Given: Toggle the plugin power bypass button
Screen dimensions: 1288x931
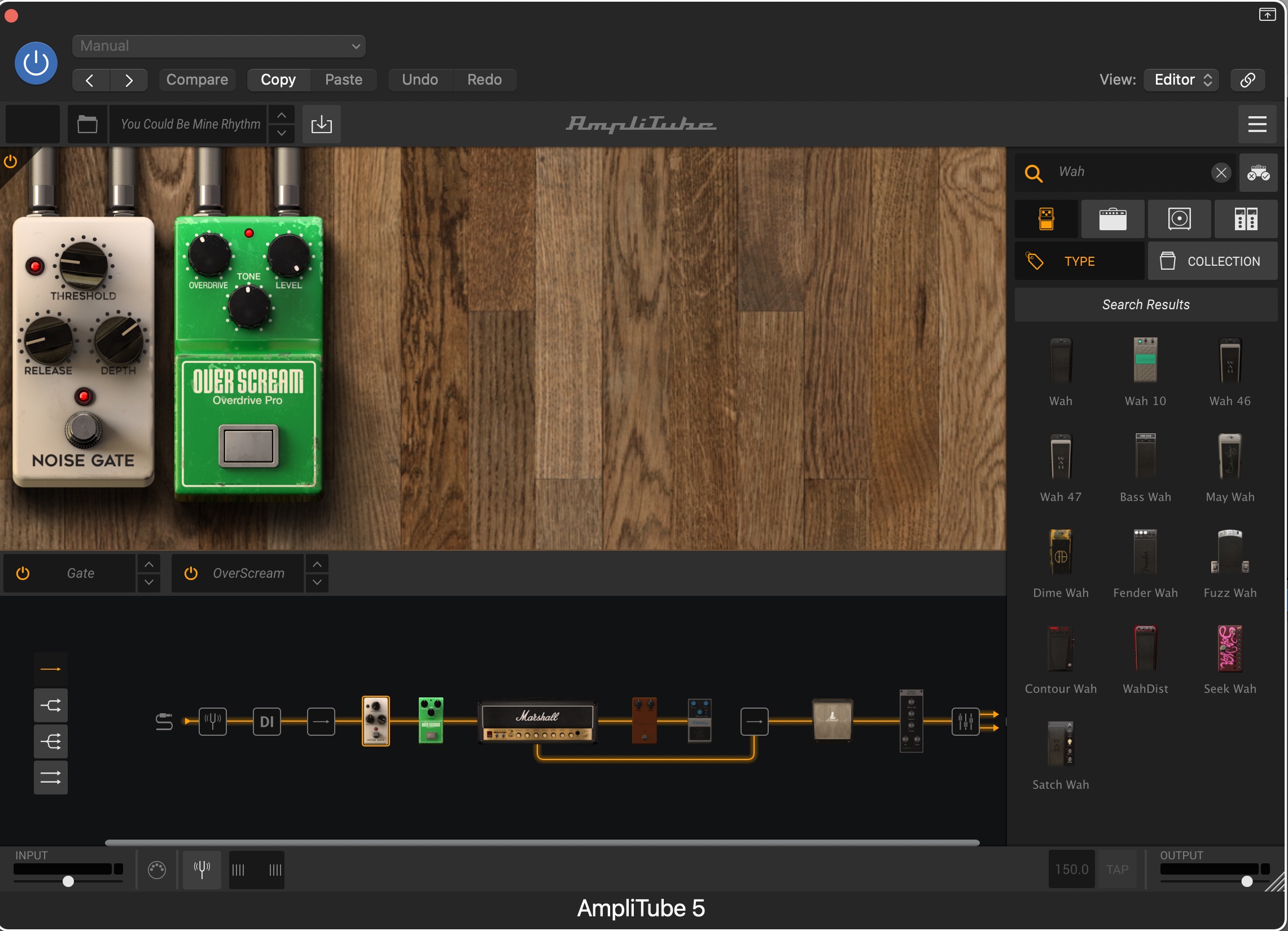Looking at the screenshot, I should tap(36, 63).
